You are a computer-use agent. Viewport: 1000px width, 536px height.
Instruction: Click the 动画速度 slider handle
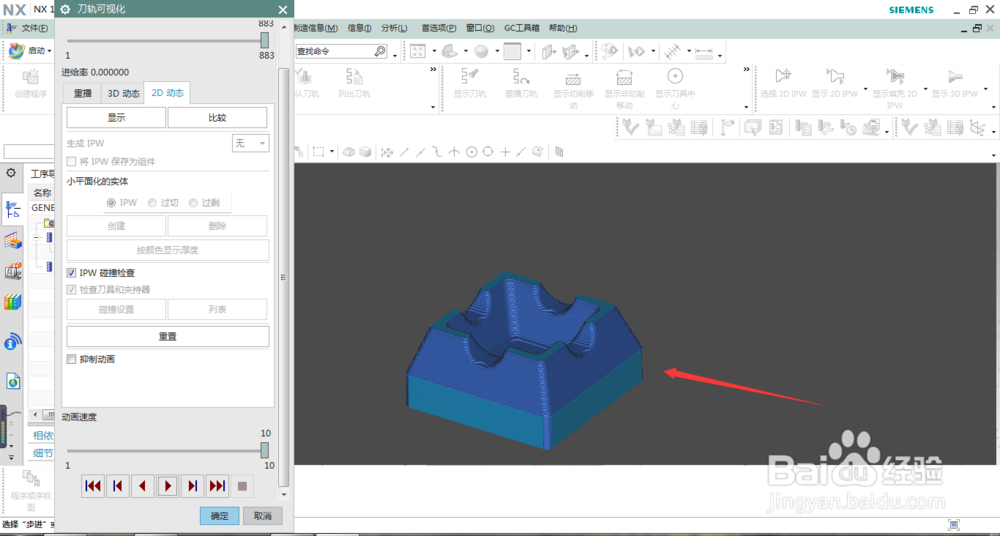tap(265, 450)
